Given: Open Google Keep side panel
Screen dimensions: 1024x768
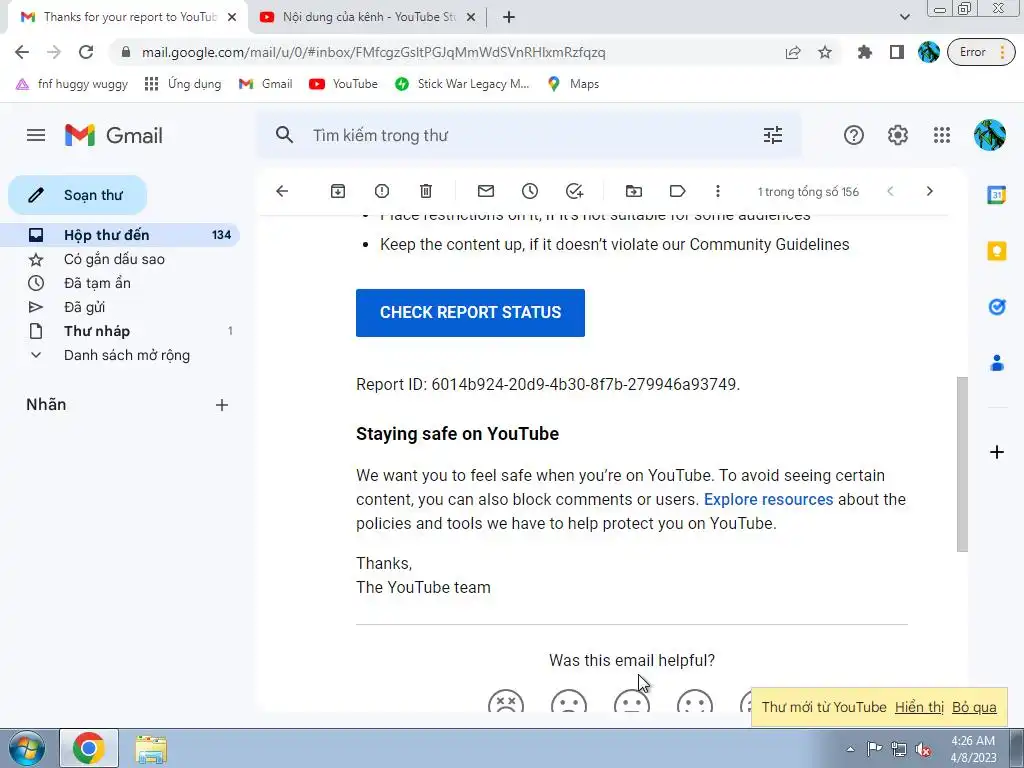Looking at the screenshot, I should tap(997, 251).
